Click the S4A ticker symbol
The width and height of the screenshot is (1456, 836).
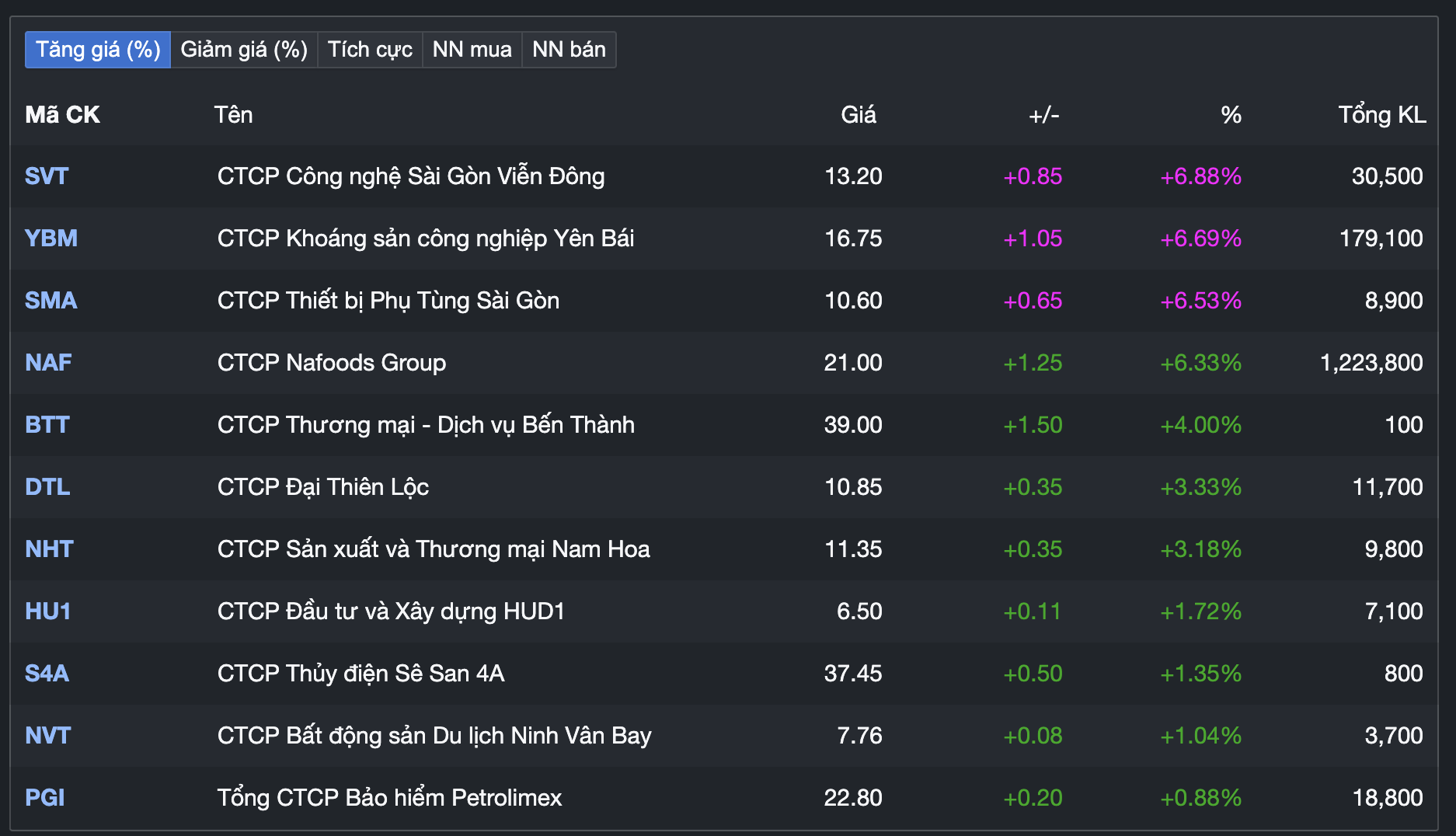pyautogui.click(x=47, y=674)
